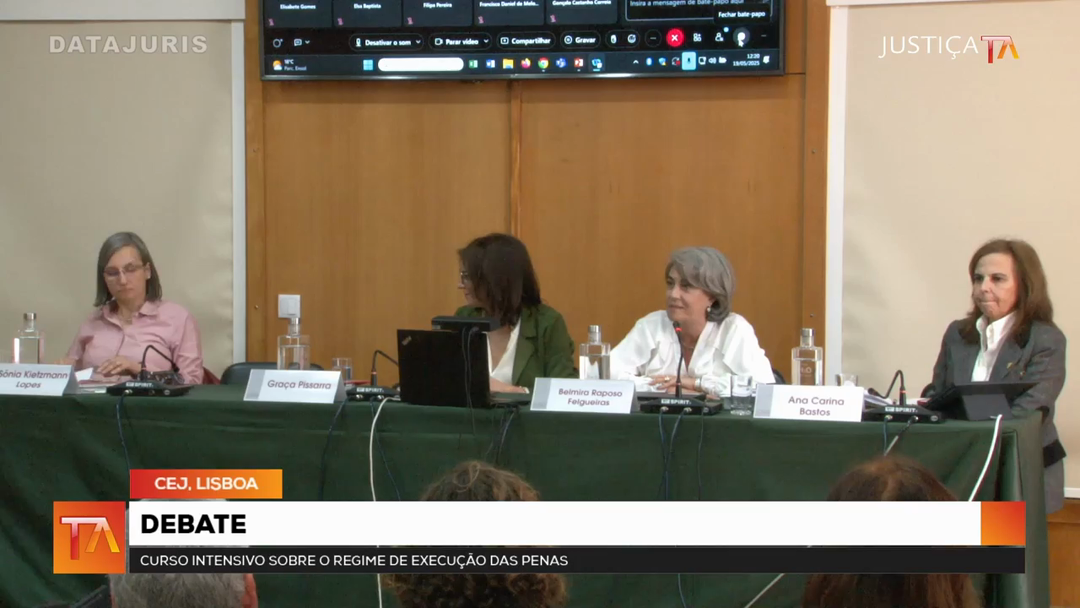Open Excel from the taskbar
The width and height of the screenshot is (1080, 608).
[473, 64]
